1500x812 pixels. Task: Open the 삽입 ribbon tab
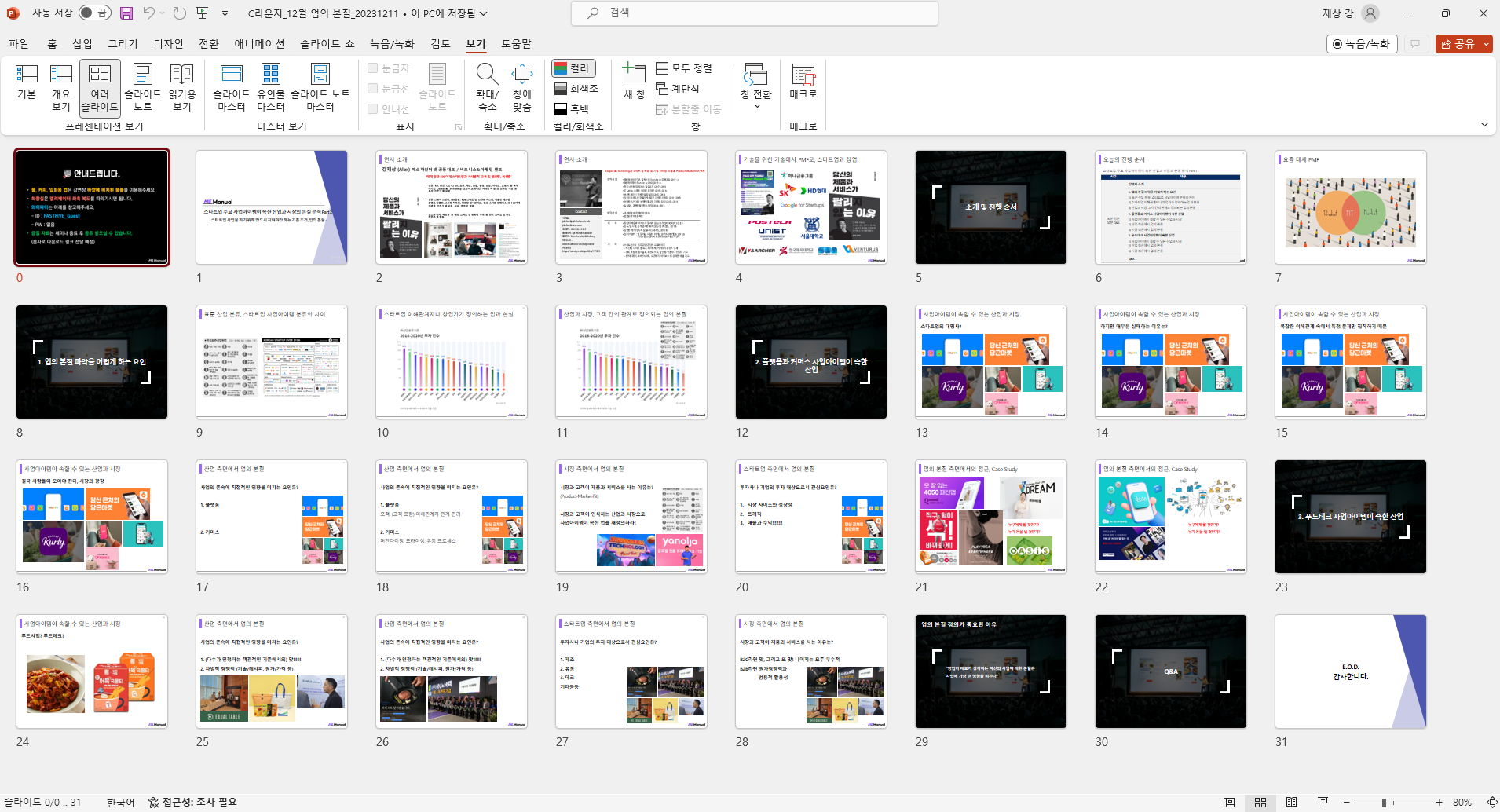point(82,44)
